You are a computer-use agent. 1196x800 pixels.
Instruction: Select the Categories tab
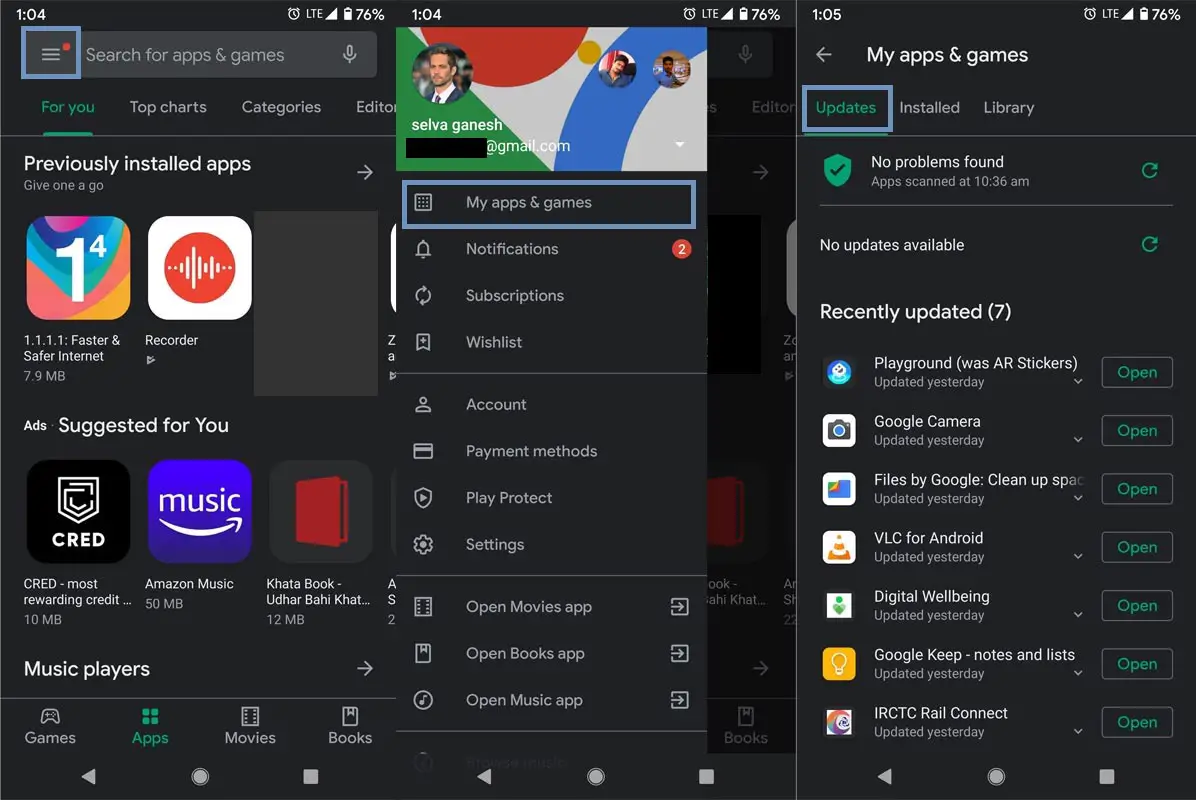(x=281, y=107)
